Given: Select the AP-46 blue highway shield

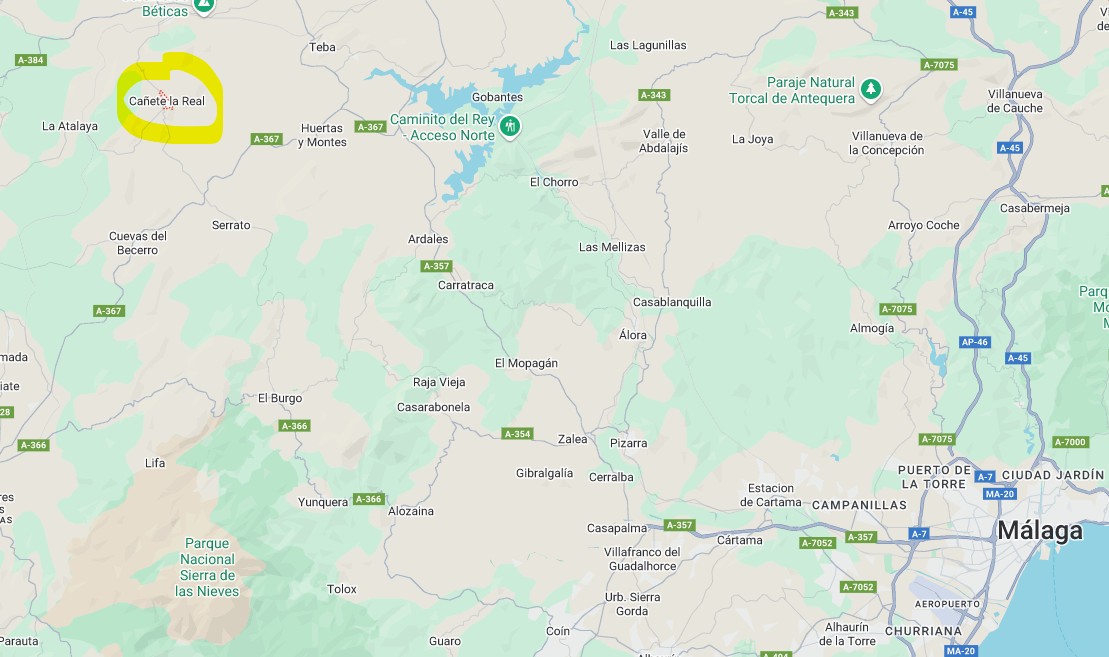Looking at the screenshot, I should coord(975,342).
